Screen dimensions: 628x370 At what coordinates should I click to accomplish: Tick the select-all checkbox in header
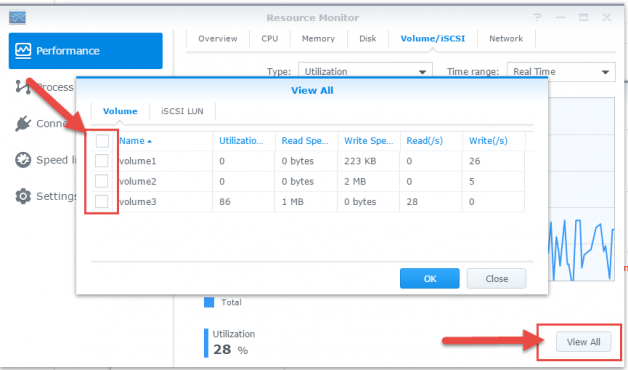point(102,141)
